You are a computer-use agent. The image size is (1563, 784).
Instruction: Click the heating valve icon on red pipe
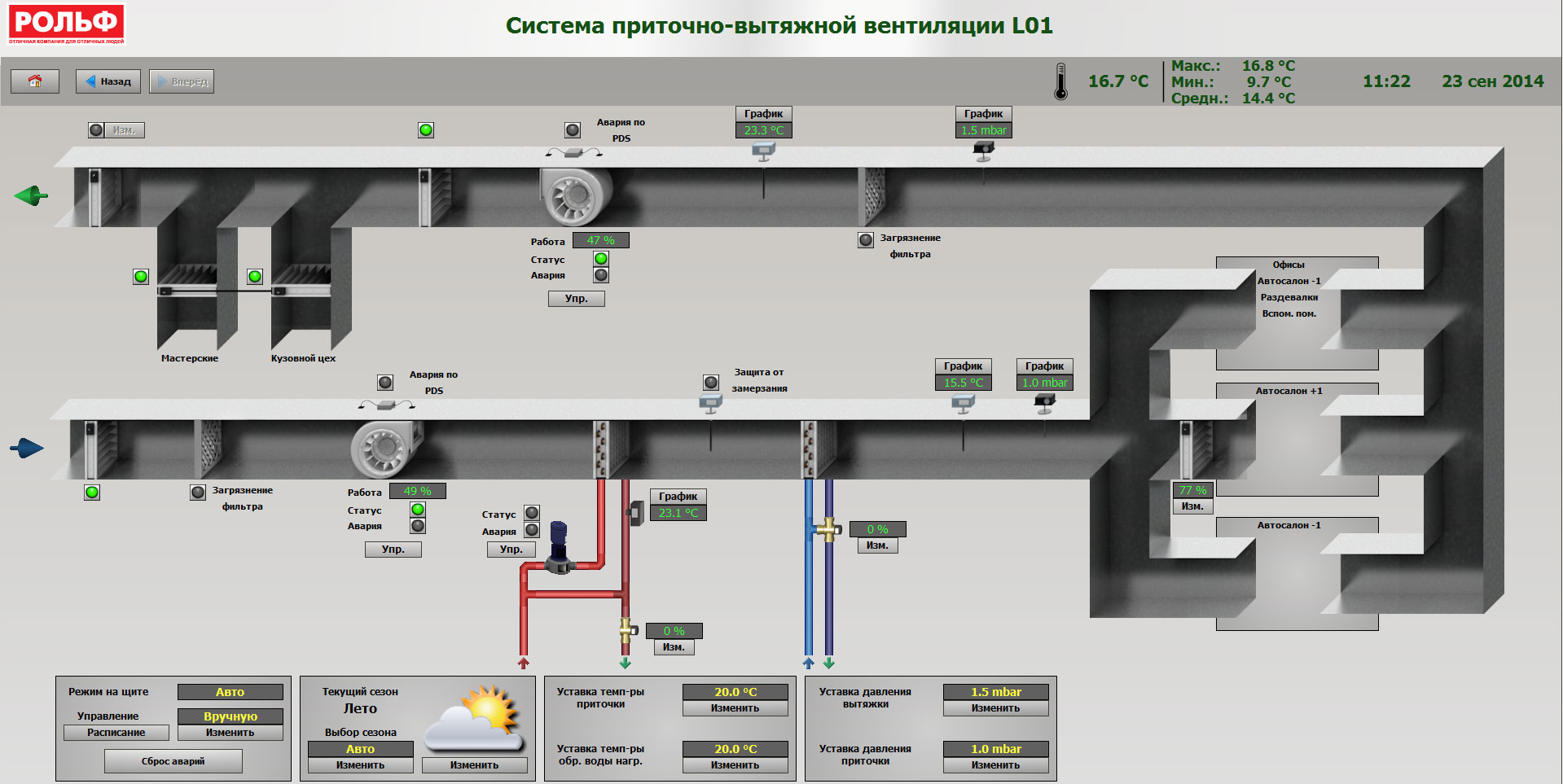click(627, 630)
